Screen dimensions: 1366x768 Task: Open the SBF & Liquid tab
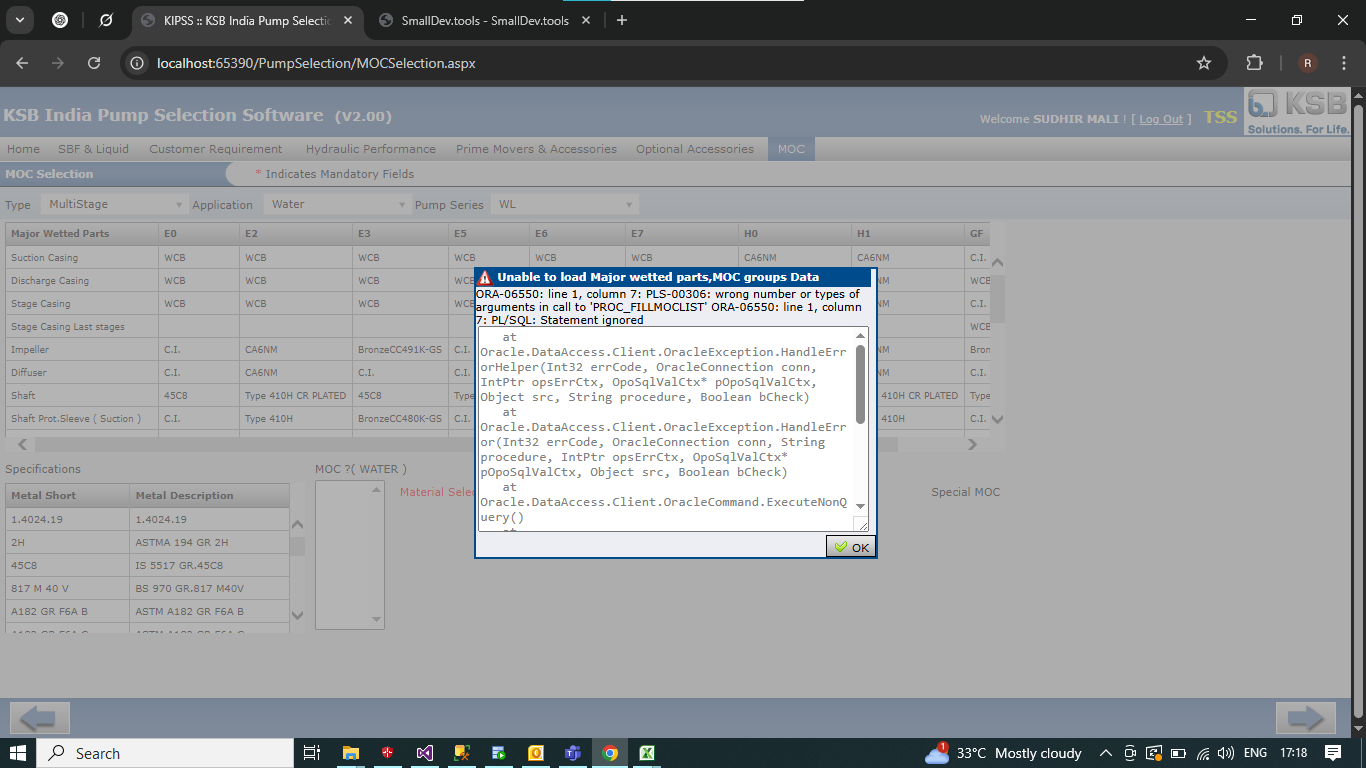coord(93,149)
